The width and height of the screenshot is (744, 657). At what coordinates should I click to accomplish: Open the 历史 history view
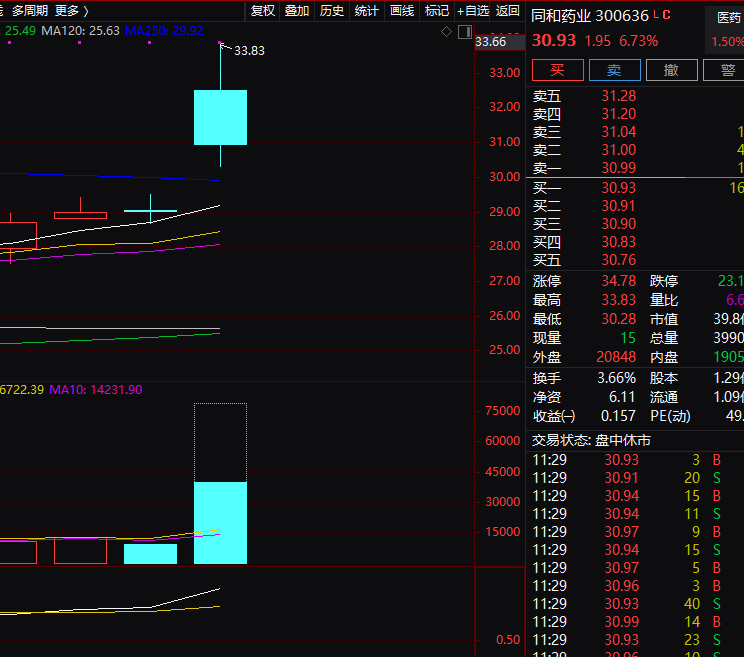pos(332,10)
